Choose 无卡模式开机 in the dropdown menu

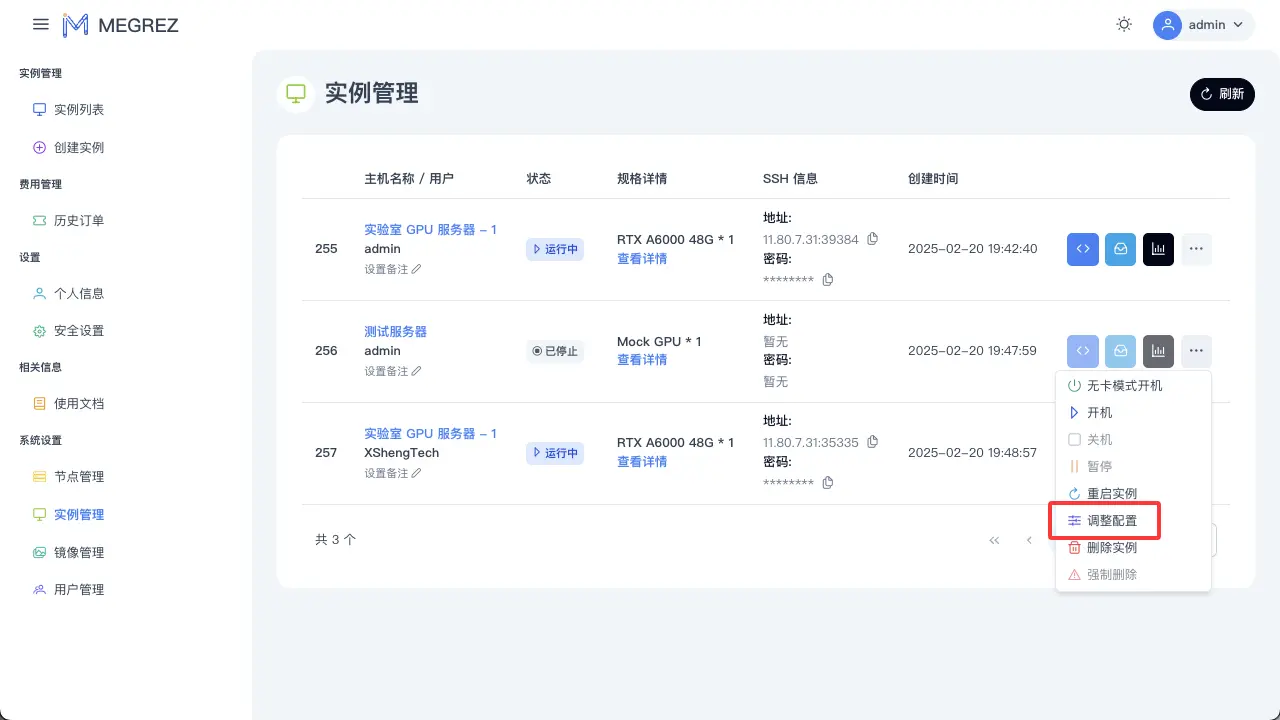click(x=1124, y=385)
